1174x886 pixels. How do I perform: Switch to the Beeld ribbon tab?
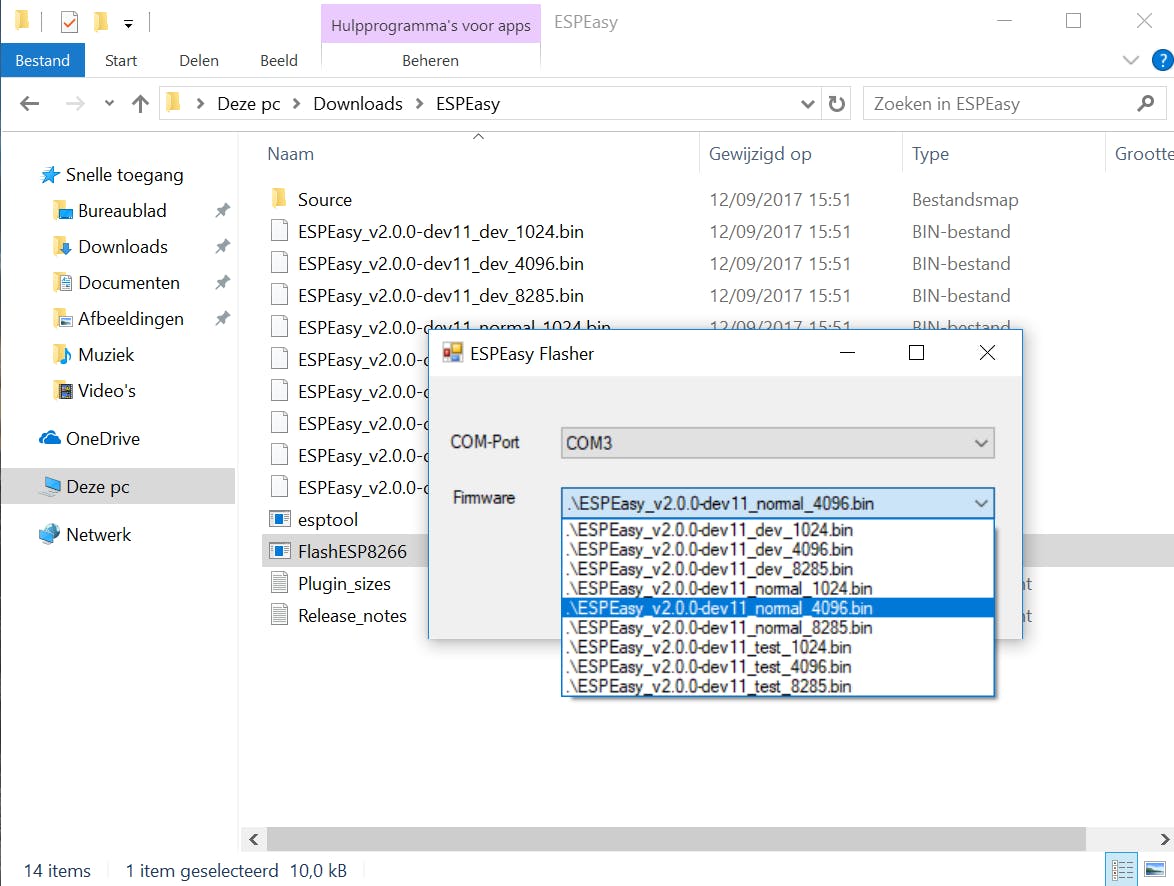click(x=278, y=60)
